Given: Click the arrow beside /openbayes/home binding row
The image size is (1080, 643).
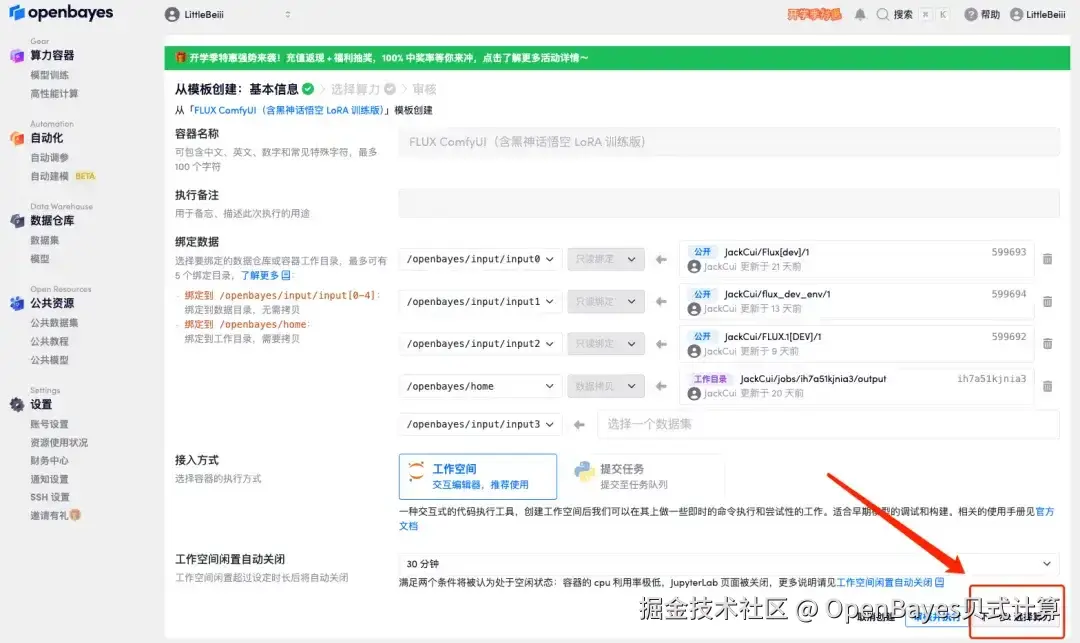Looking at the screenshot, I should 661,386.
